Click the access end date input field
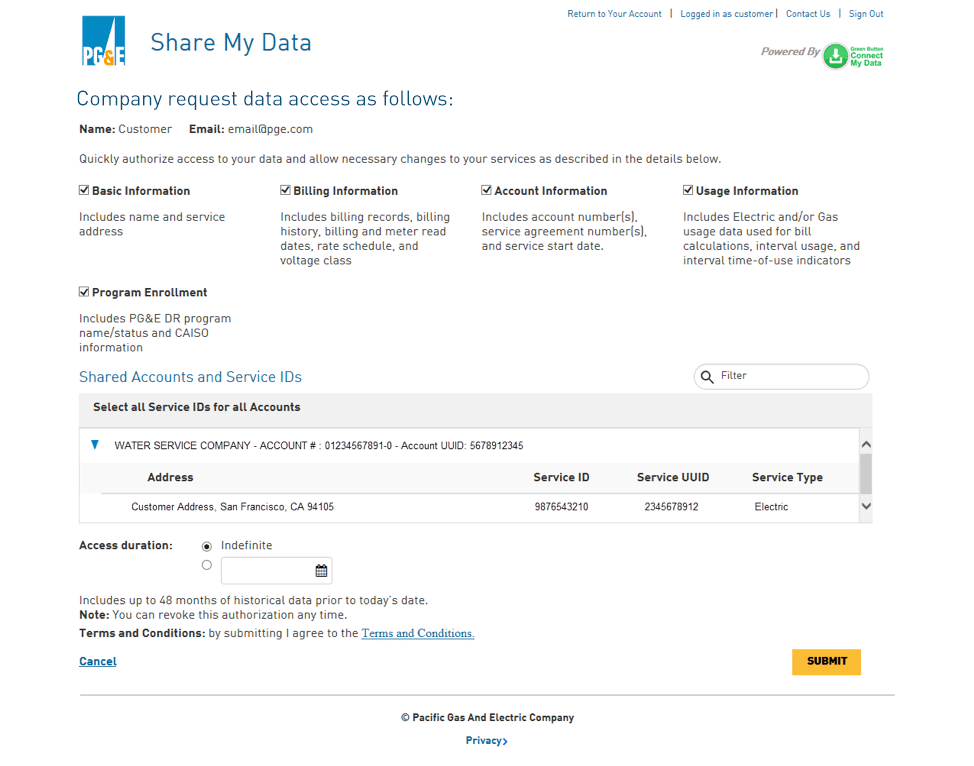Image resolution: width=974 pixels, height=766 pixels. coord(266,571)
